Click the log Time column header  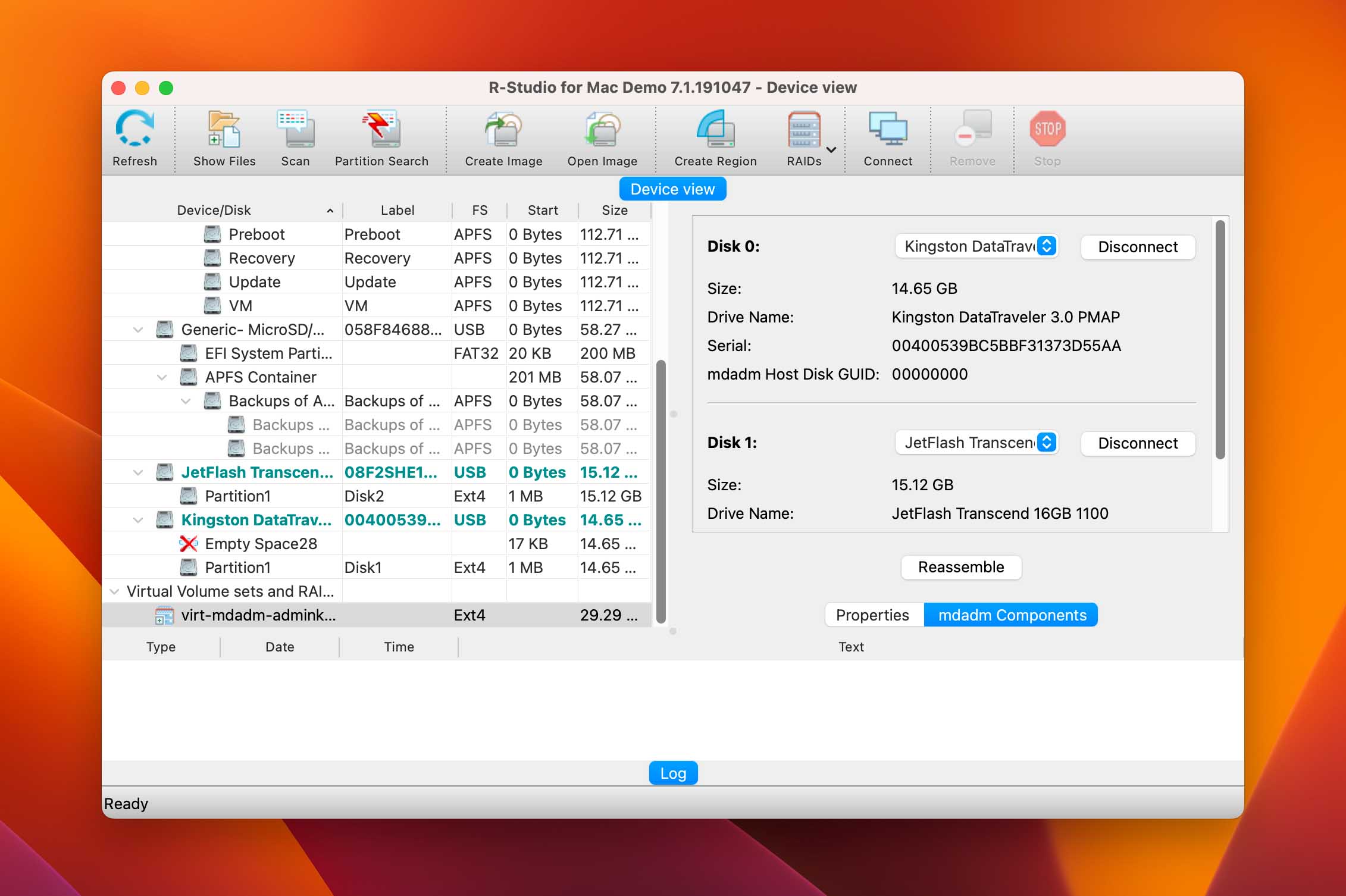(x=399, y=647)
